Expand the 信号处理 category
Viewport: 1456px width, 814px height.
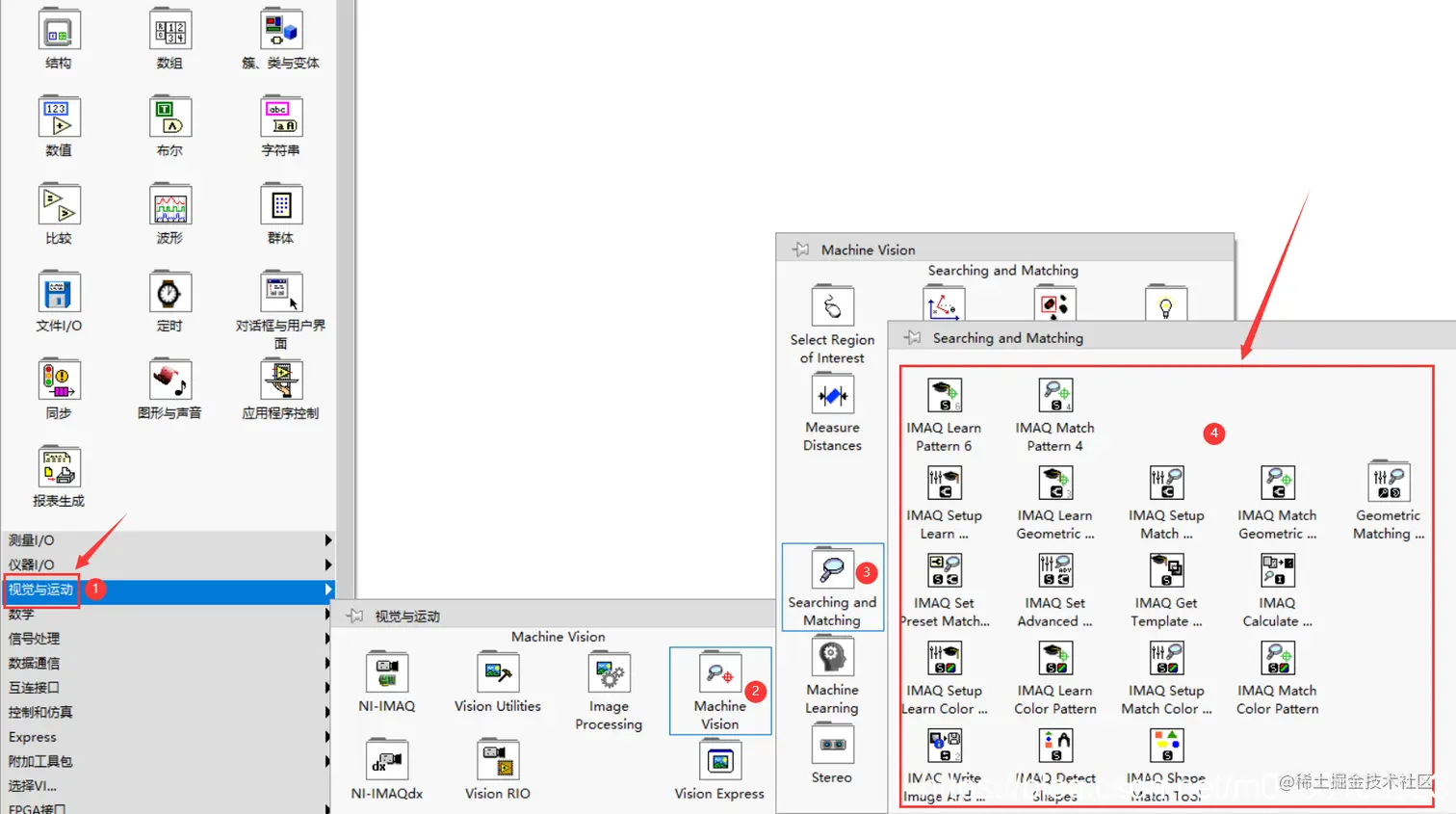tap(169, 639)
